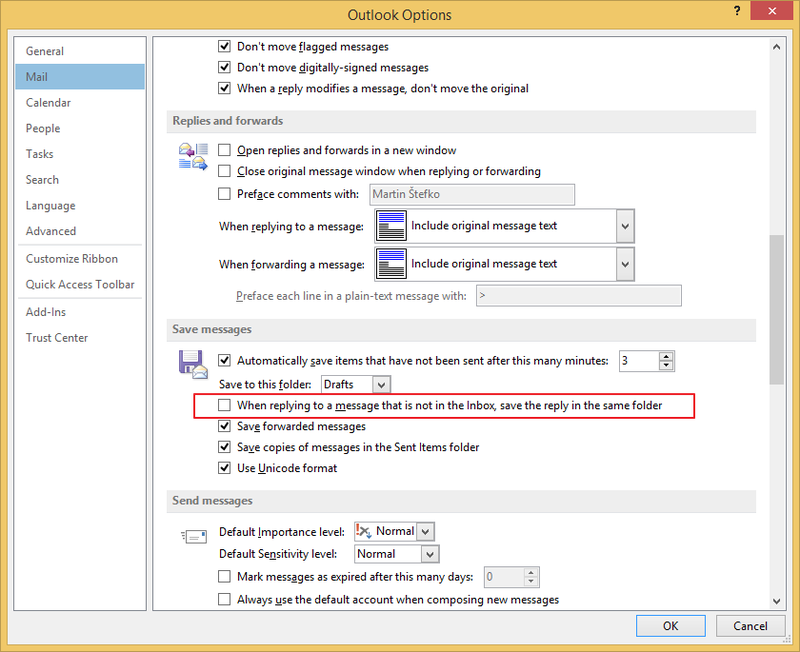Open the People options category
Screen dimensions: 800x652
80,128
